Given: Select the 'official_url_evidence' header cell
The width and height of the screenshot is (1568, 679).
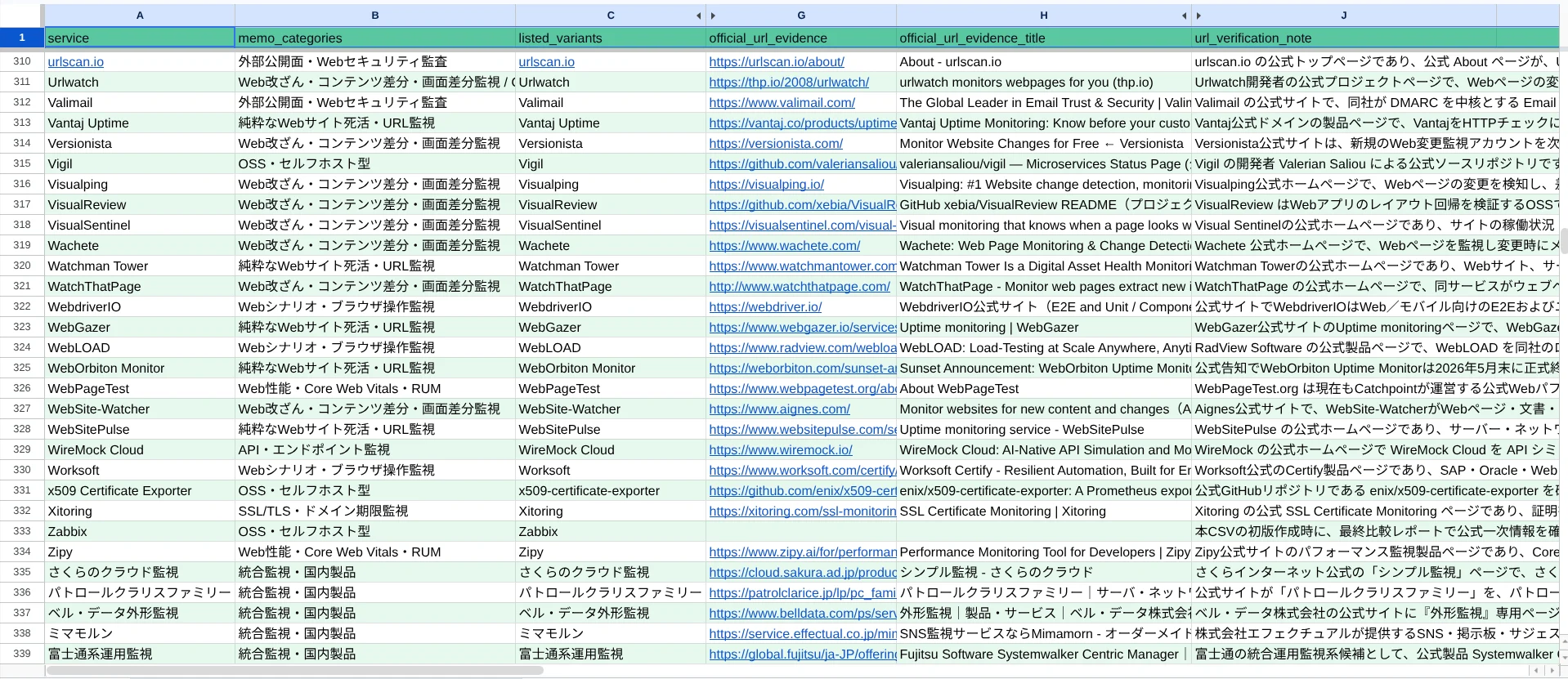Looking at the screenshot, I should coord(801,38).
